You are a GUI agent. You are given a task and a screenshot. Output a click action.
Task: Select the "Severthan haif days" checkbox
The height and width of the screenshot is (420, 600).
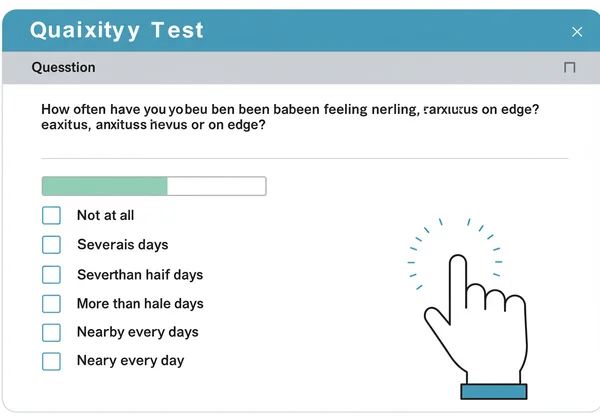[x=51, y=274]
